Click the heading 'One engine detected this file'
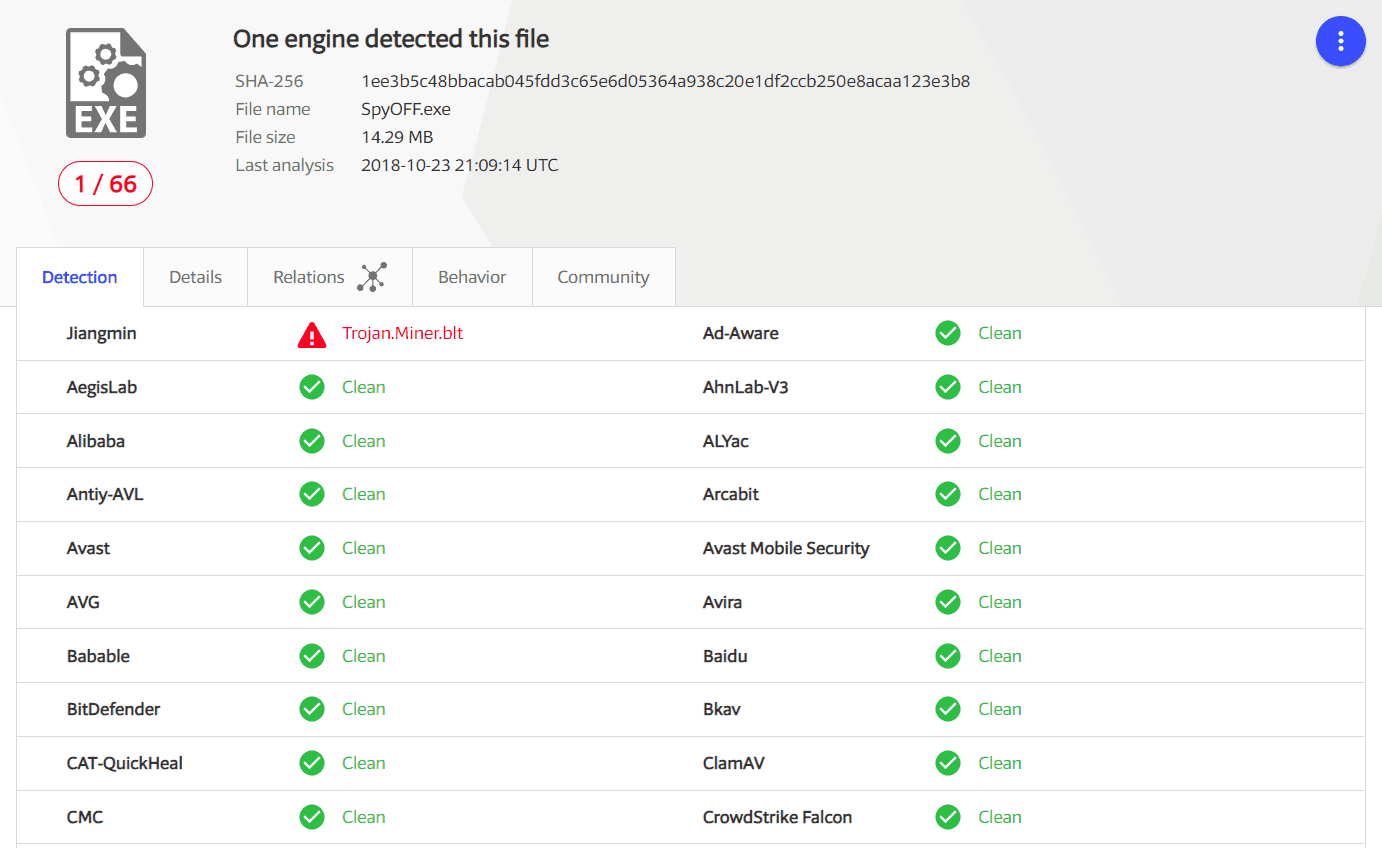This screenshot has height=848, width=1382. 391,39
